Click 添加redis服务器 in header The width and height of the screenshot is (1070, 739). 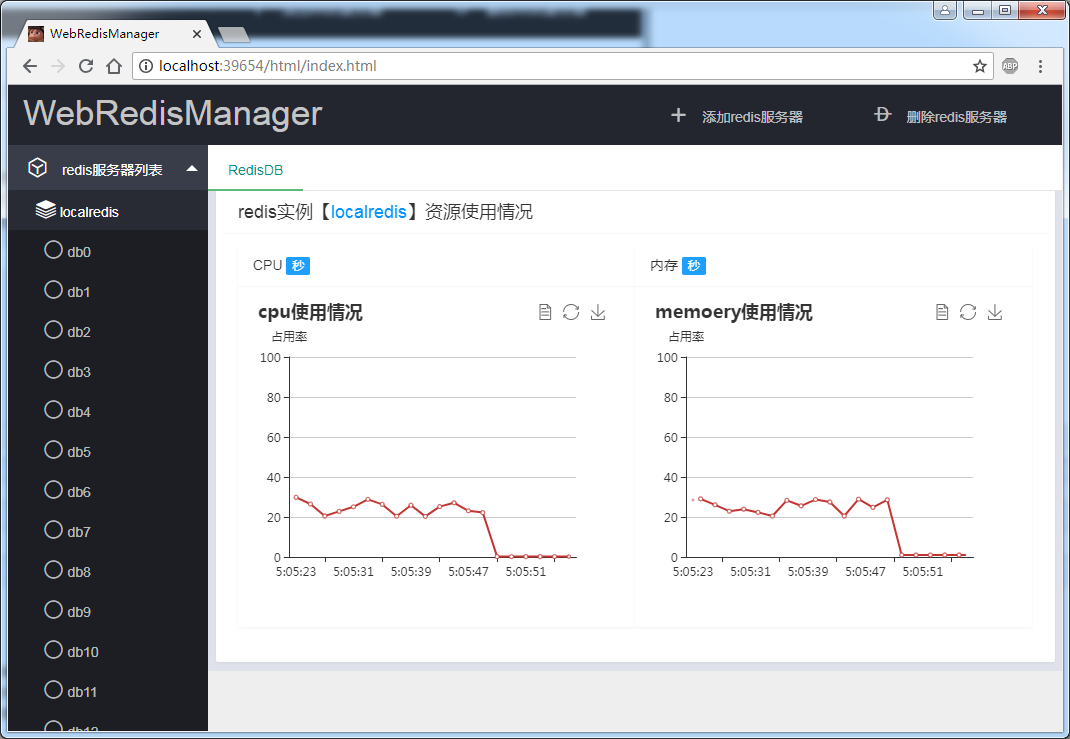click(x=752, y=117)
